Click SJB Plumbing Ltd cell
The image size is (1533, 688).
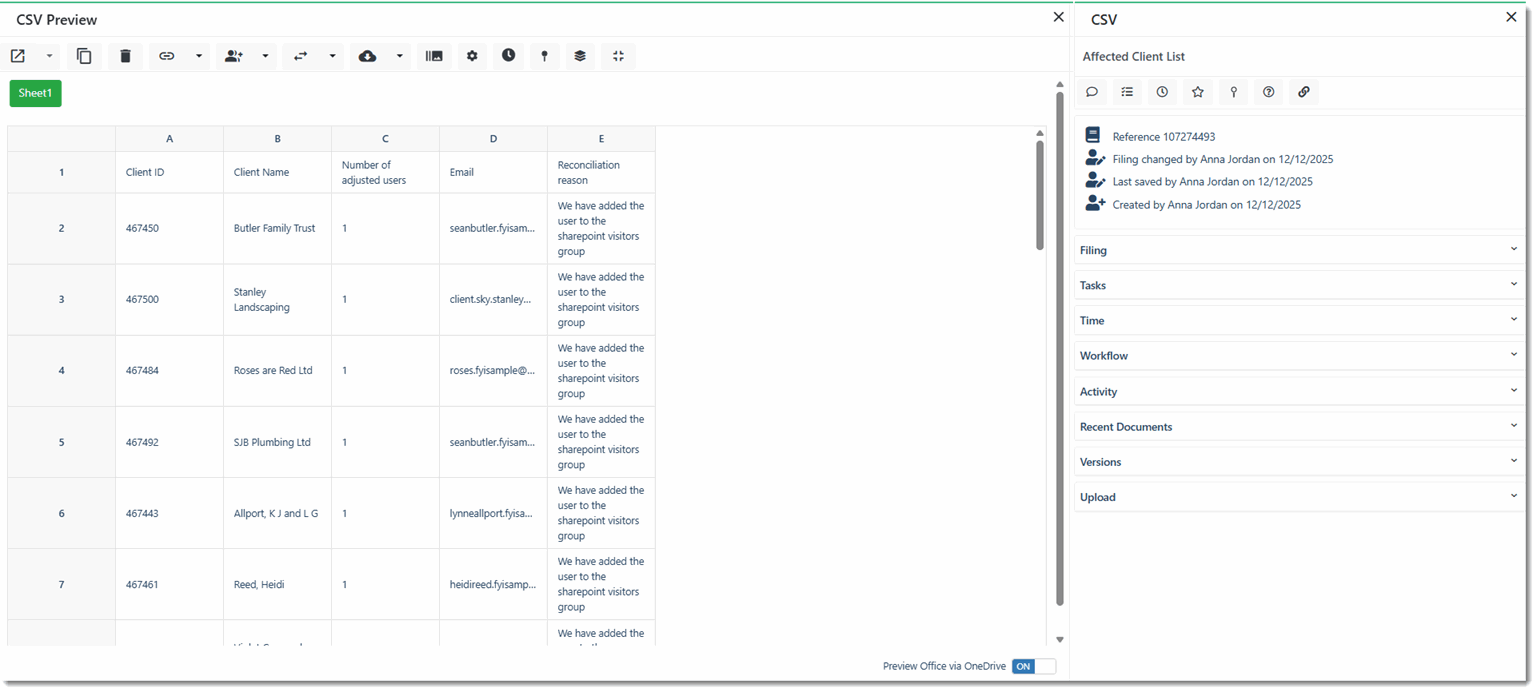click(x=277, y=442)
